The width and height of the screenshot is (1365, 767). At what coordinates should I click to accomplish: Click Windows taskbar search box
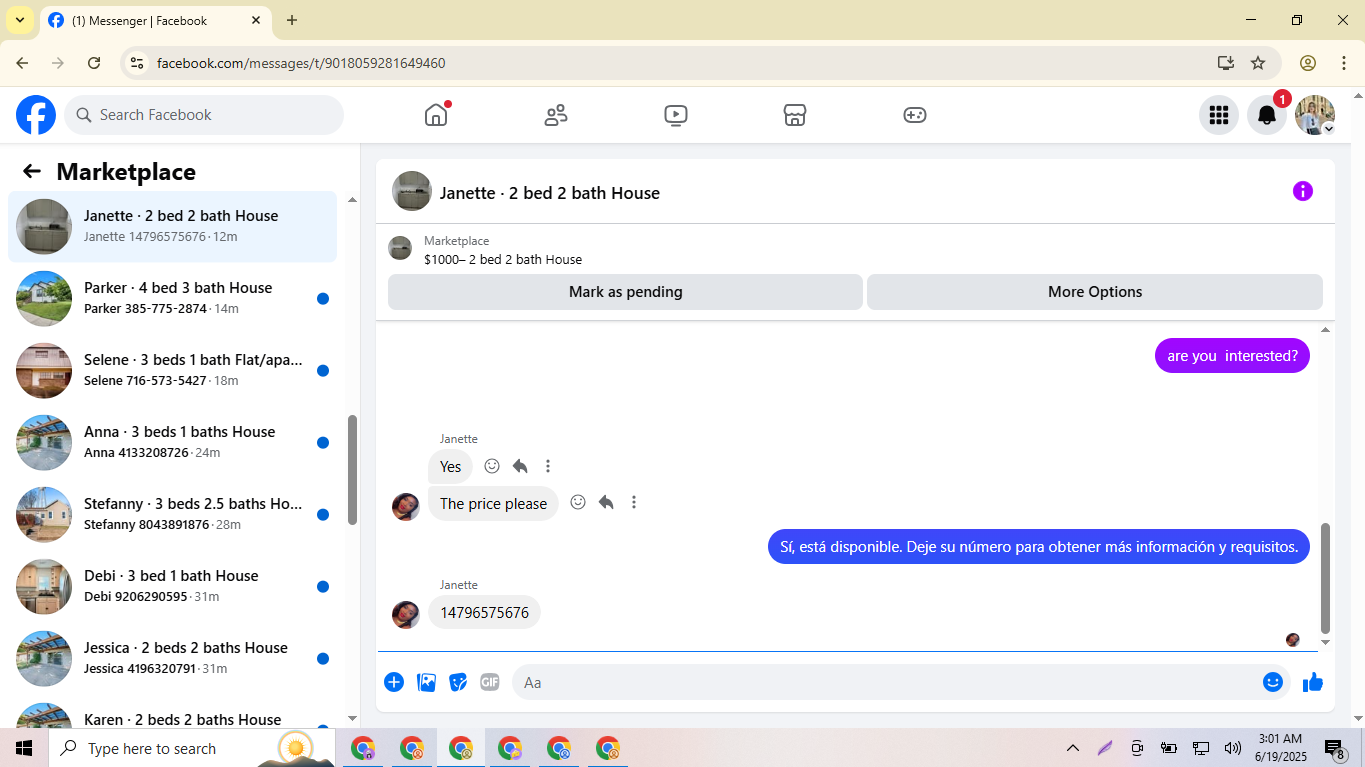pyautogui.click(x=192, y=748)
